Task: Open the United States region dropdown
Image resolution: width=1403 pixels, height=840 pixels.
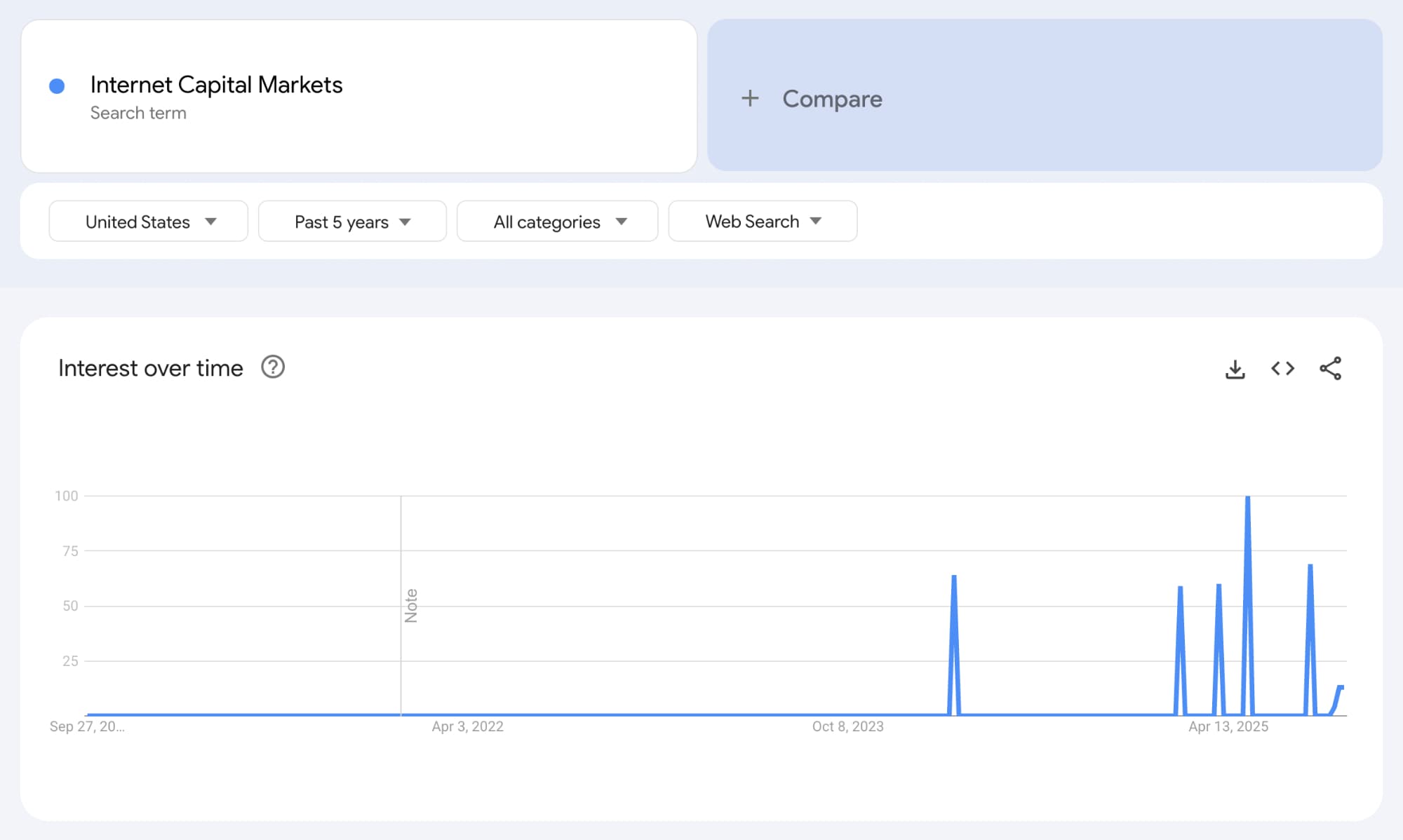Action: coord(148,222)
